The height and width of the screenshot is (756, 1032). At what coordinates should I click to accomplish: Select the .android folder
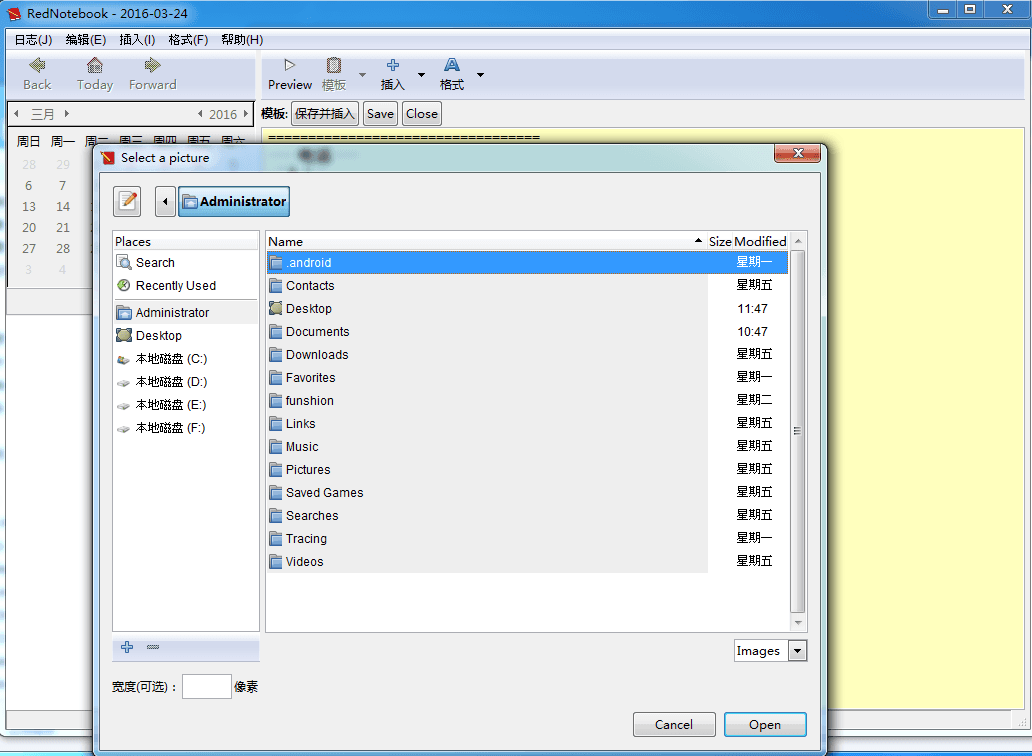point(527,263)
